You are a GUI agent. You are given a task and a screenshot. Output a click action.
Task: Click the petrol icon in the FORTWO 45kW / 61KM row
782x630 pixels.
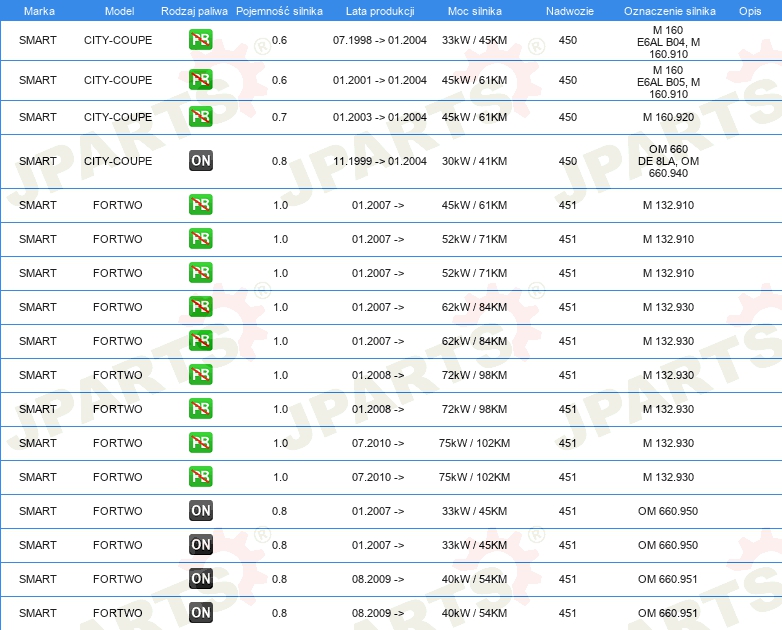pyautogui.click(x=200, y=205)
